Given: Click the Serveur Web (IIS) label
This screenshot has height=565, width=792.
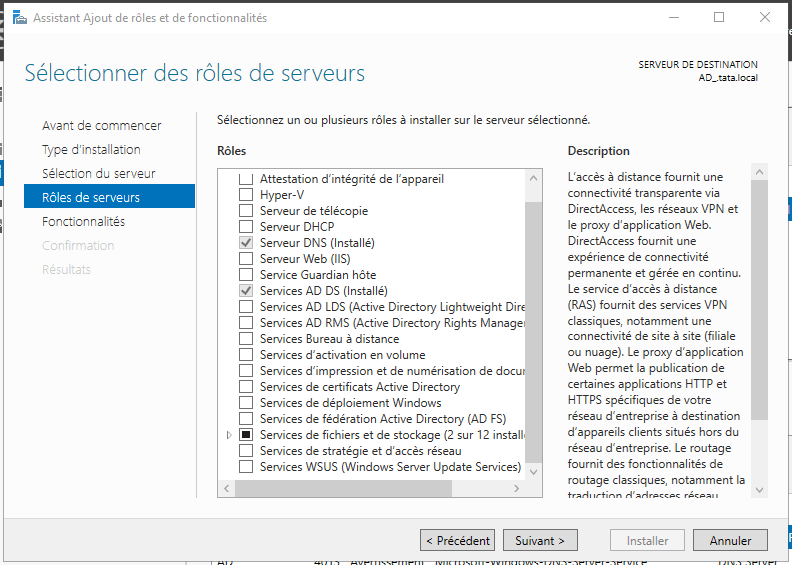Looking at the screenshot, I should 305,259.
